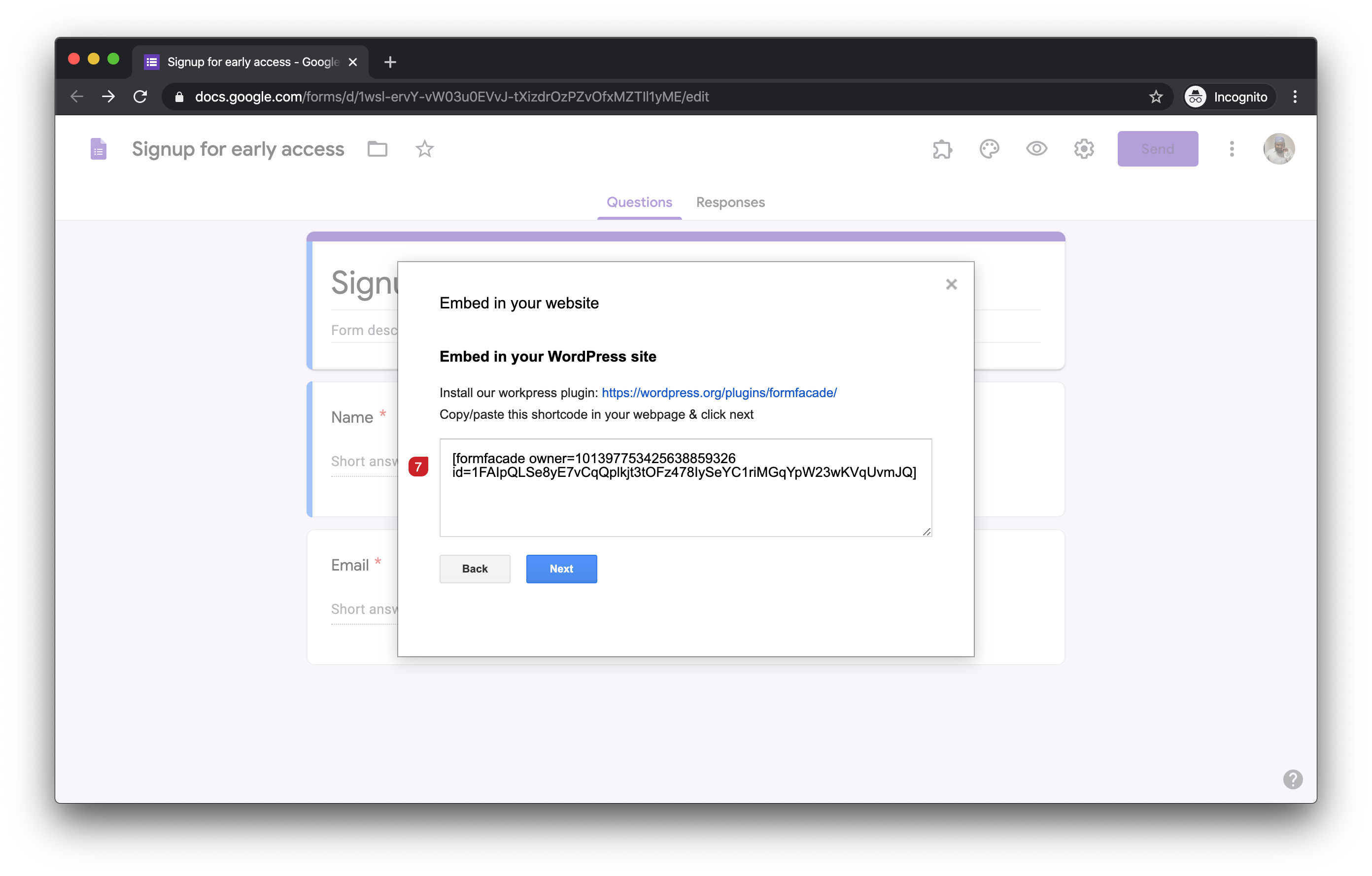Click the move to folder icon
The image size is (1372, 876).
click(377, 149)
